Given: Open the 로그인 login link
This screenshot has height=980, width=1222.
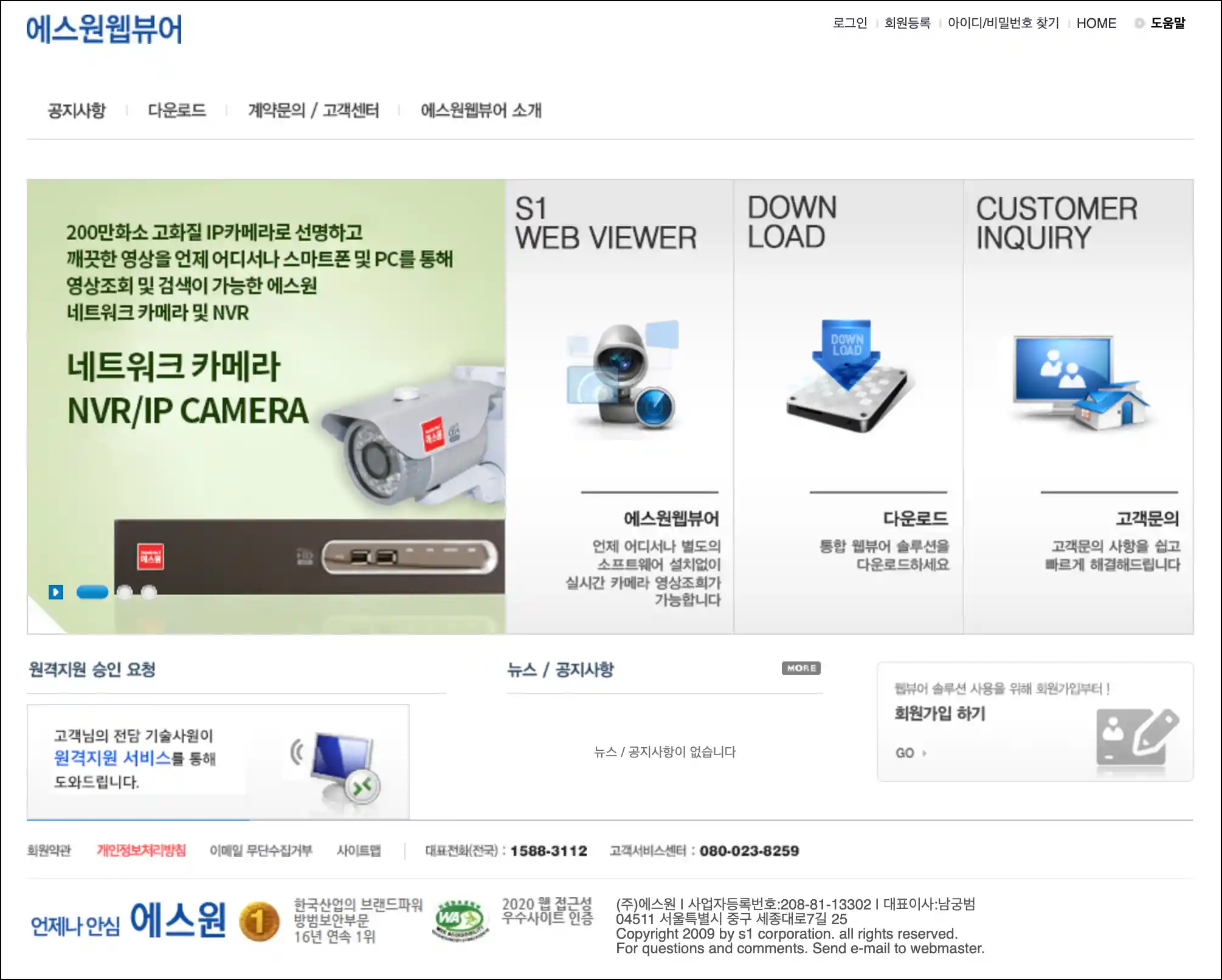Looking at the screenshot, I should coord(850,23).
